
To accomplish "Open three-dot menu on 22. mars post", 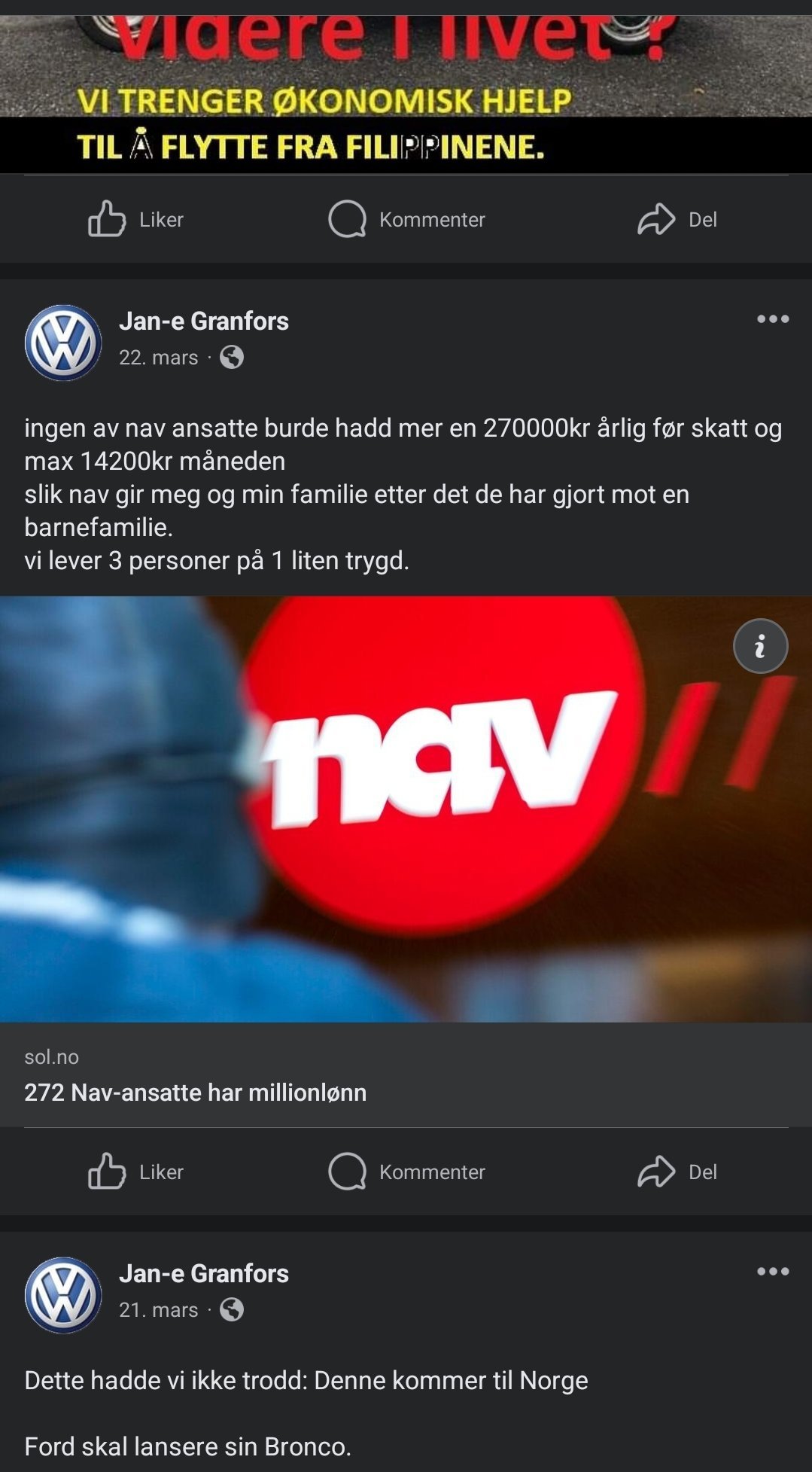I will [773, 319].
